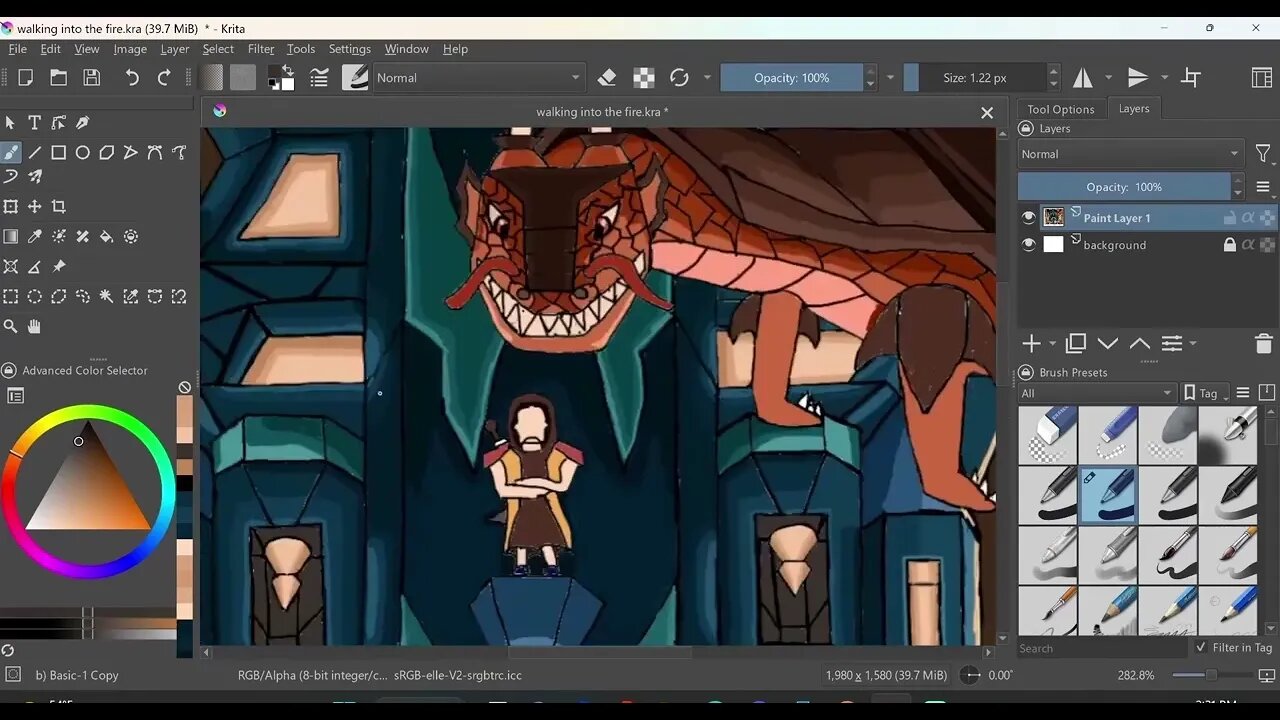Image resolution: width=1280 pixels, height=720 pixels.
Task: Select the Move tool
Action: [35, 207]
